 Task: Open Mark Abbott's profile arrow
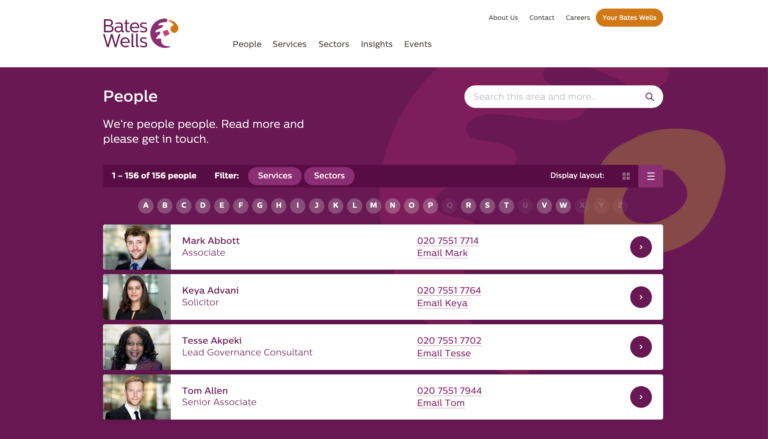click(x=640, y=247)
